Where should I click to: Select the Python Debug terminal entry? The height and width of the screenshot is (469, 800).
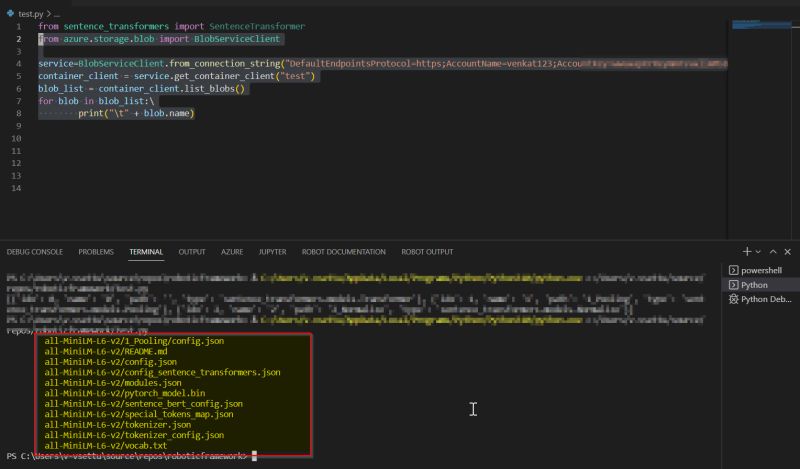pos(760,299)
